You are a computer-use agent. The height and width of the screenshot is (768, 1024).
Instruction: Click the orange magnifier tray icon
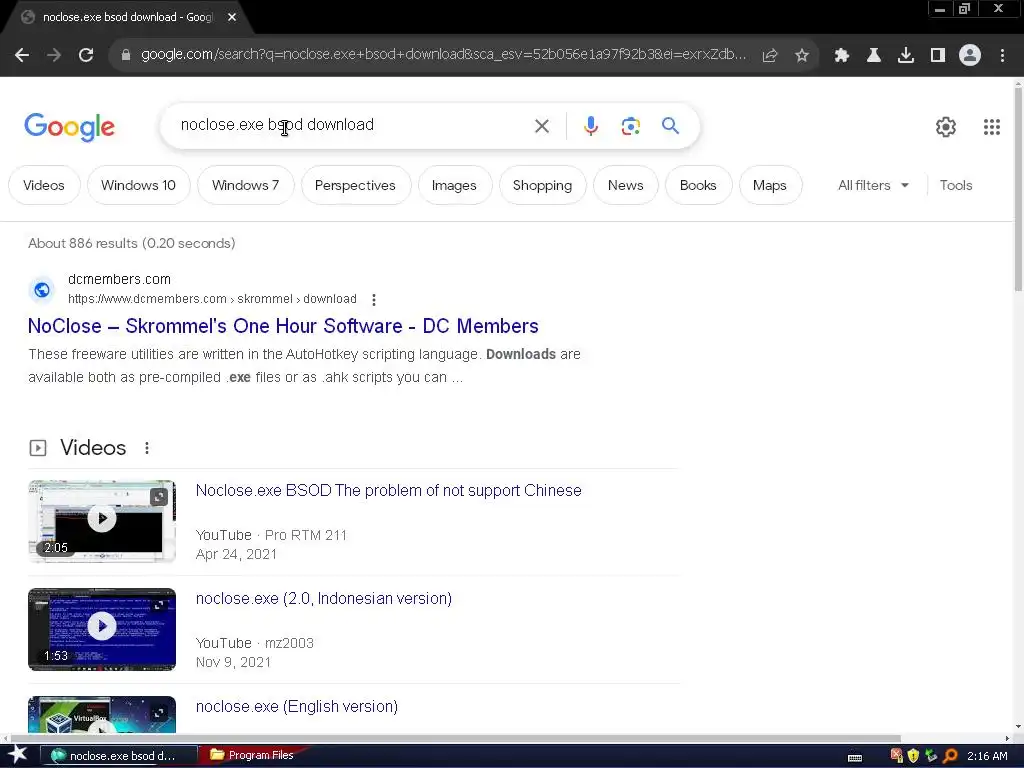point(950,756)
